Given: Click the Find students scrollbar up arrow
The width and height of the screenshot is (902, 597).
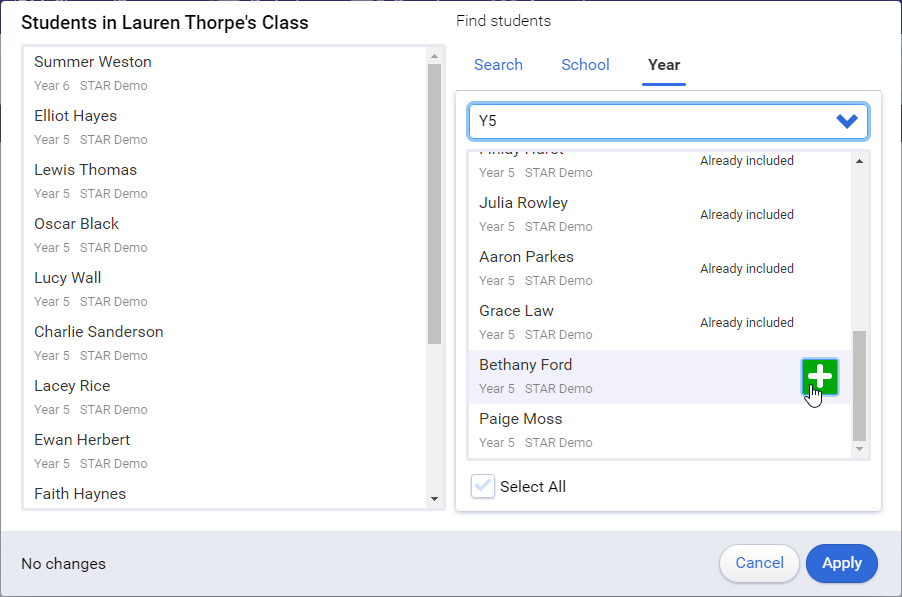Looking at the screenshot, I should (x=859, y=161).
